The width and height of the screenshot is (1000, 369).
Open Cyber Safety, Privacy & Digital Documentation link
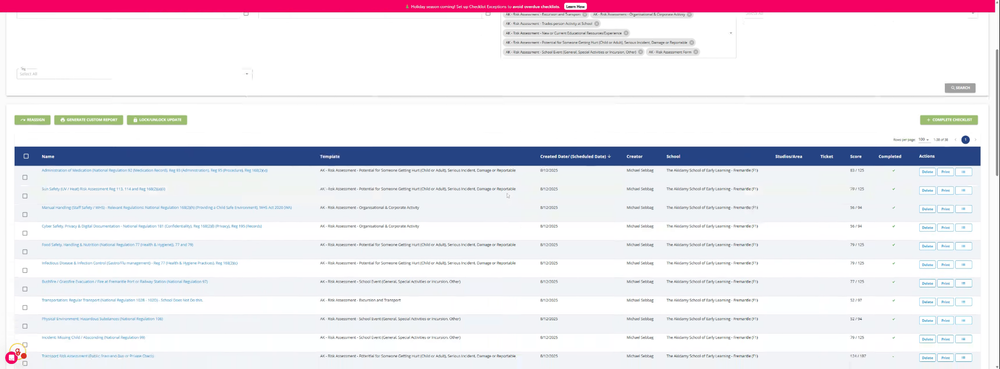152,226
